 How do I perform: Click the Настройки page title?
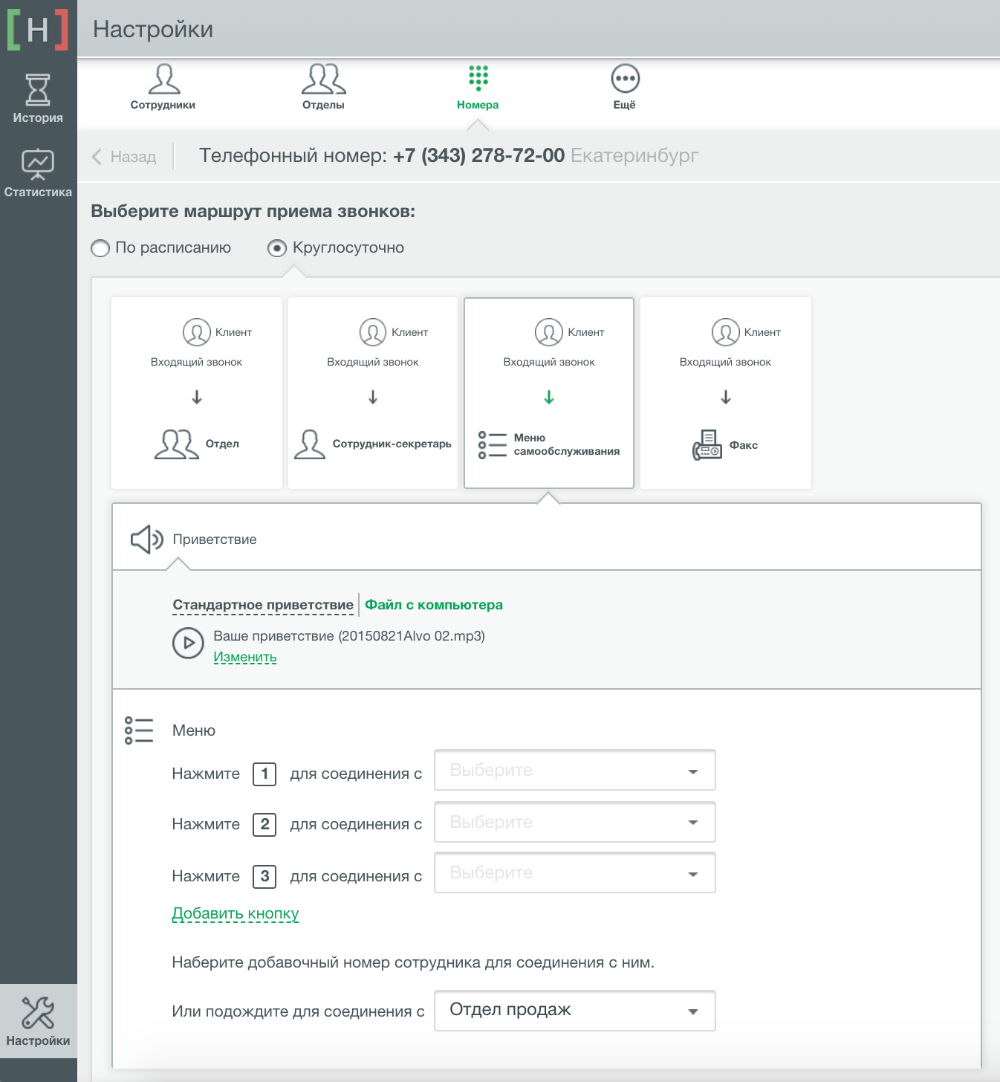click(153, 29)
